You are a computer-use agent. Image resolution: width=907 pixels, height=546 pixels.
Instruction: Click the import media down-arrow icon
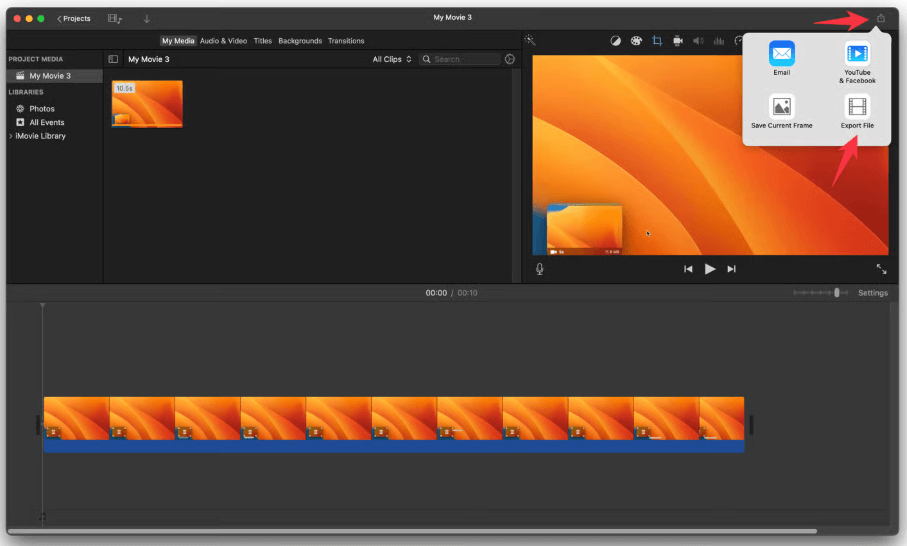[146, 19]
